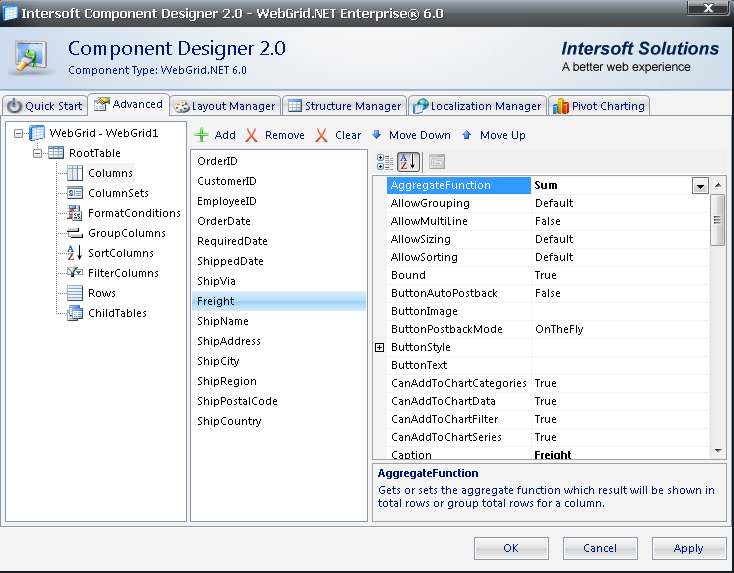
Task: Click the Move Down label in the toolbar
Action: 420,135
